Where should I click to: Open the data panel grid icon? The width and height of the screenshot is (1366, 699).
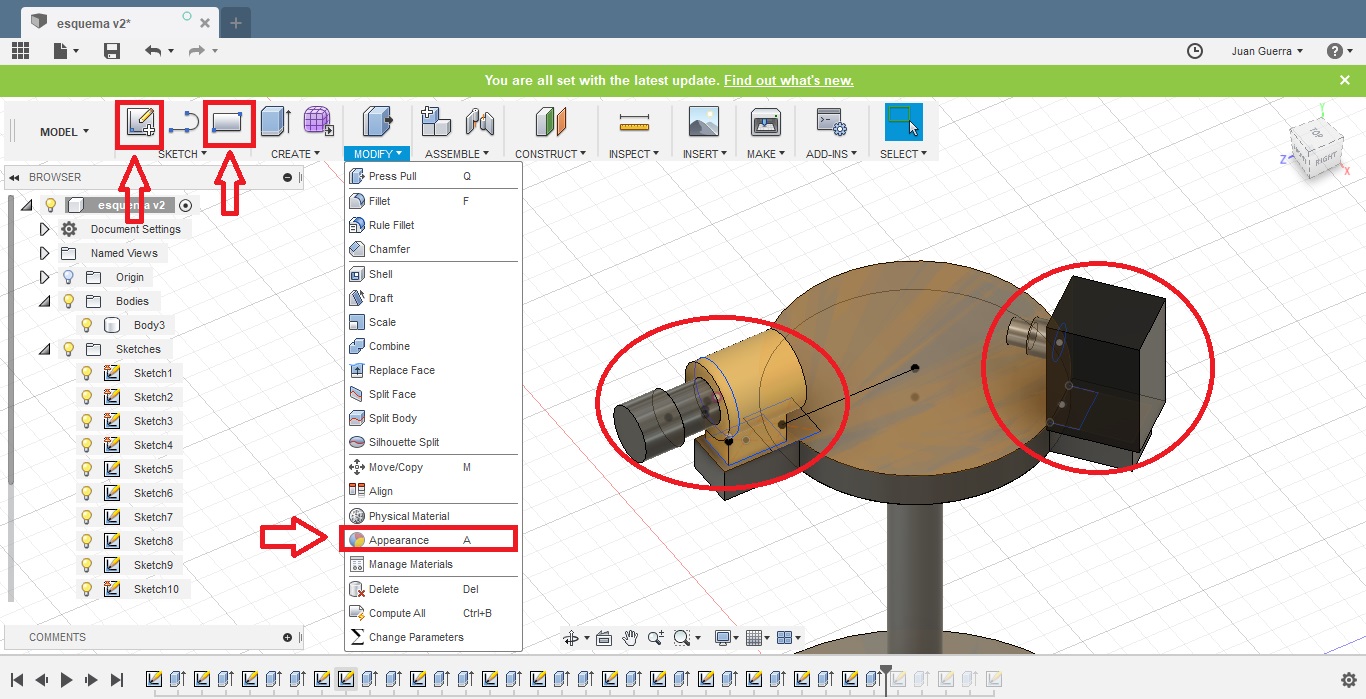coord(20,51)
